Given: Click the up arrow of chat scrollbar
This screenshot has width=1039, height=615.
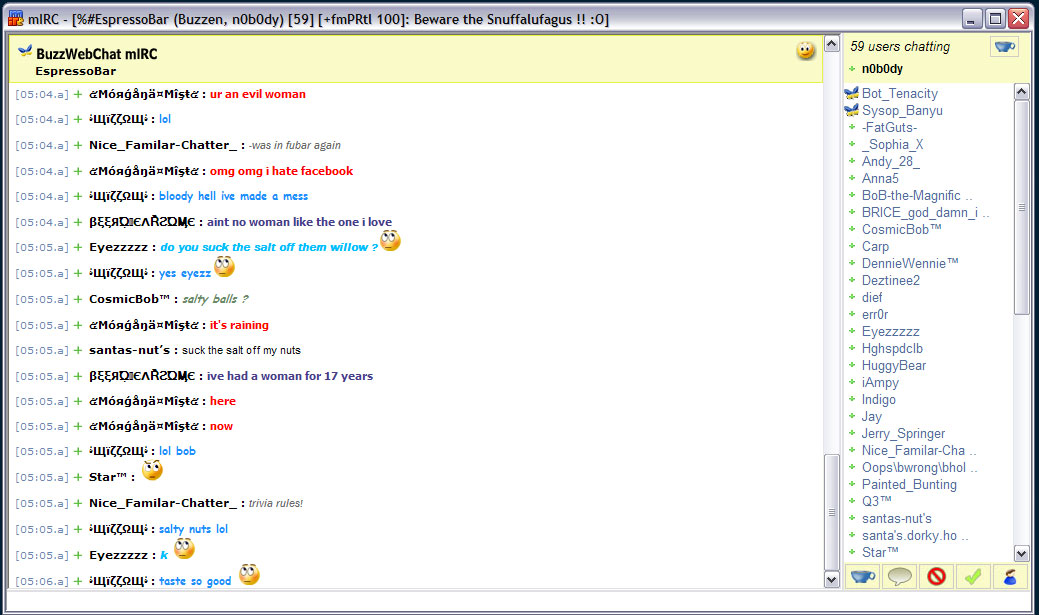Looking at the screenshot, I should pyautogui.click(x=832, y=44).
